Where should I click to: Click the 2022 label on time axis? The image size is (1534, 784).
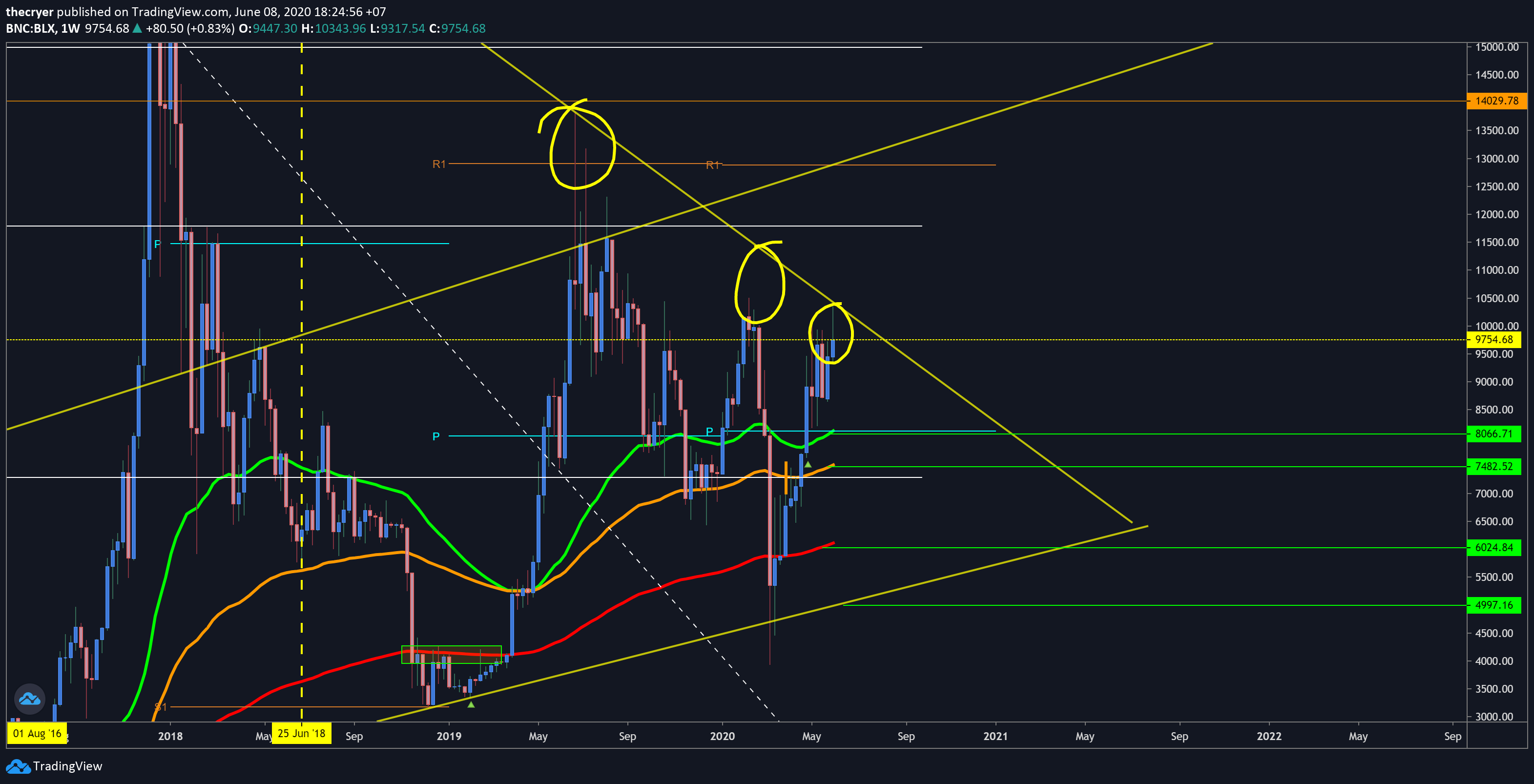point(1269,736)
